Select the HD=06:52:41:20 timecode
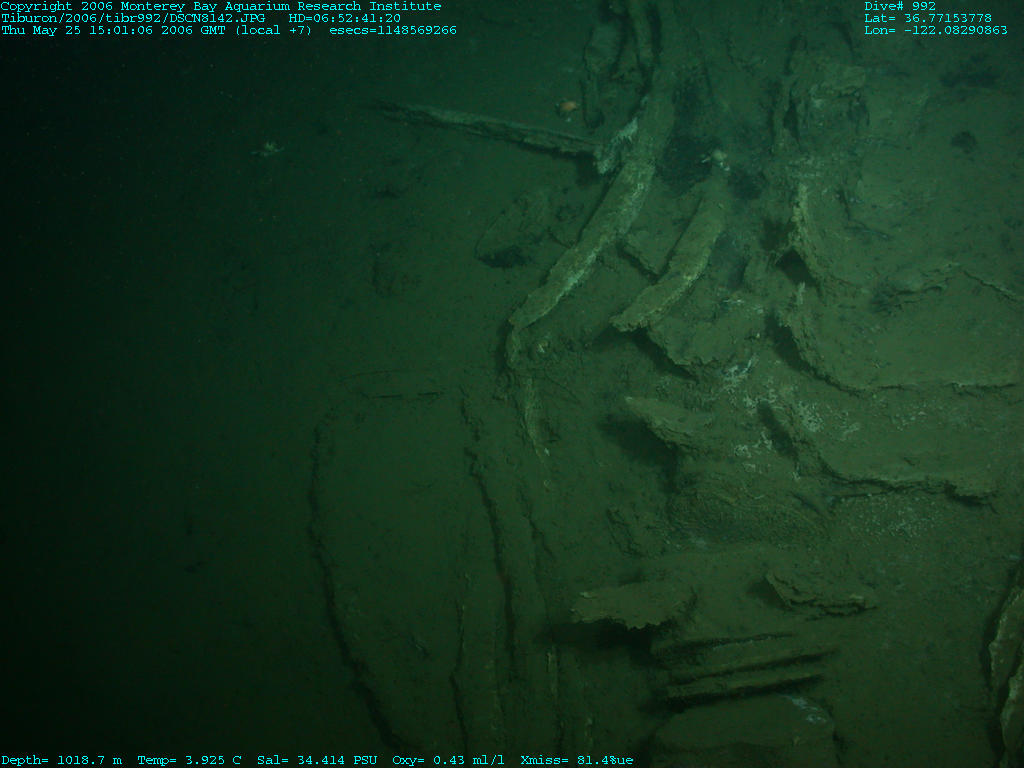This screenshot has width=1024, height=768. tap(344, 18)
